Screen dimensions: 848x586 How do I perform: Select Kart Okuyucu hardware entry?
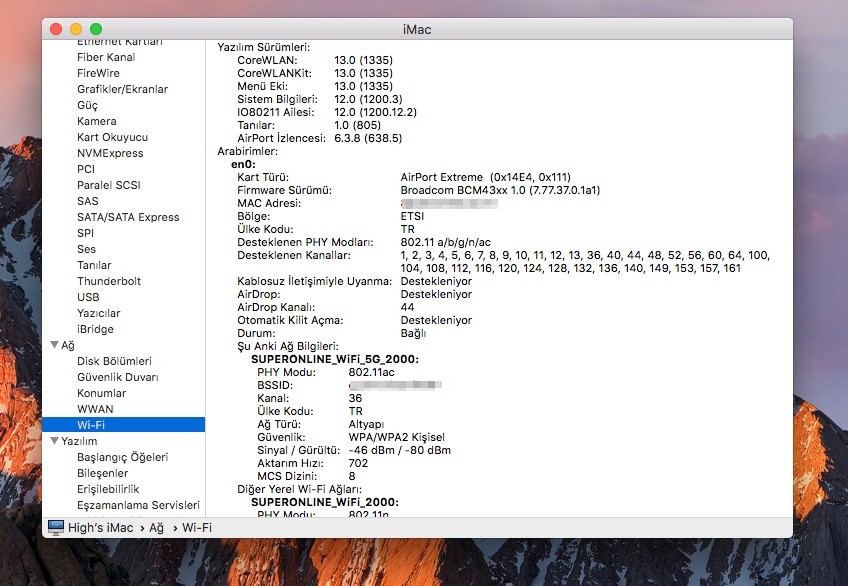pos(112,137)
